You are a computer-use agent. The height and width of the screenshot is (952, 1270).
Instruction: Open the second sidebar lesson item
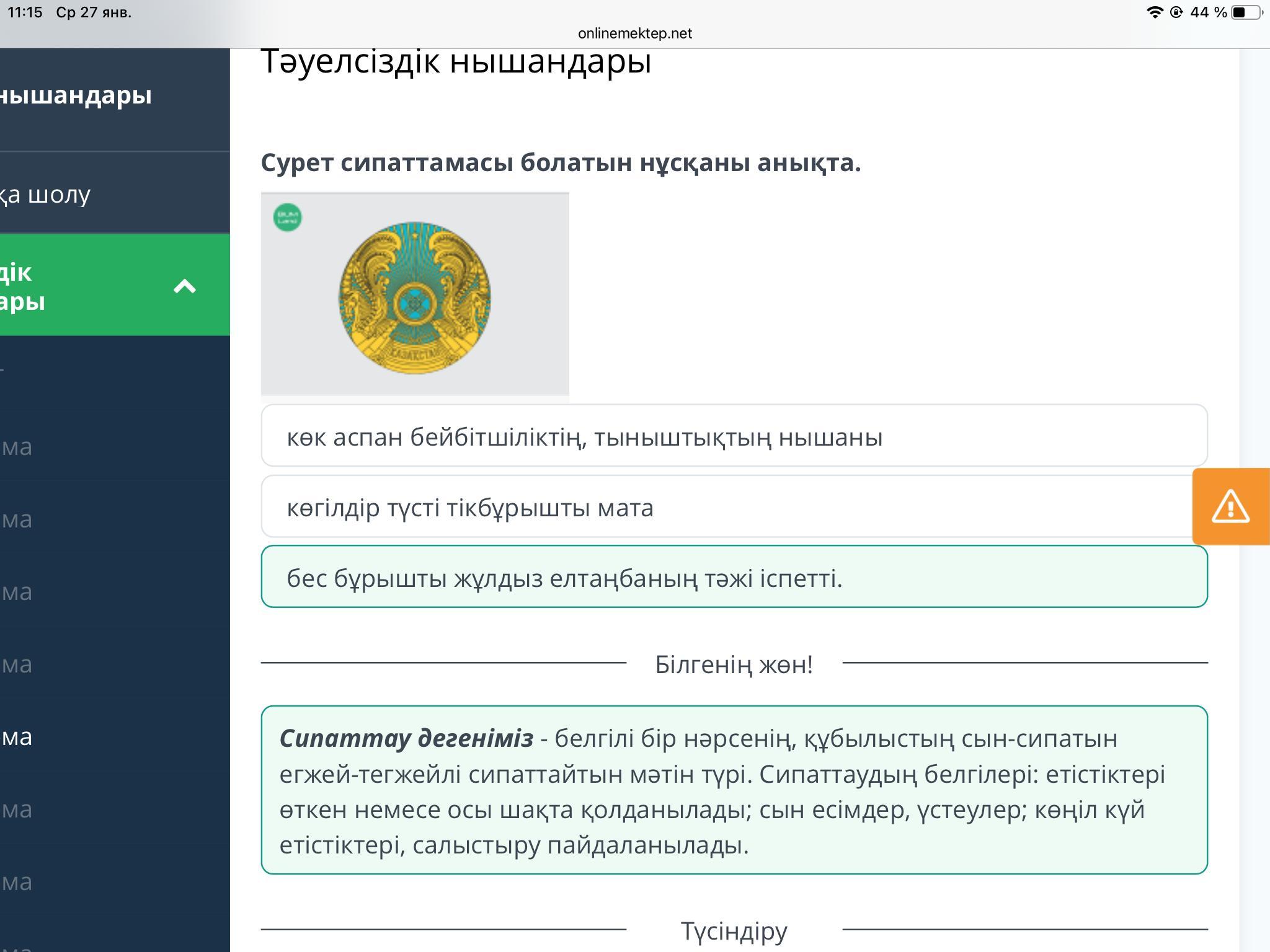pos(19,519)
